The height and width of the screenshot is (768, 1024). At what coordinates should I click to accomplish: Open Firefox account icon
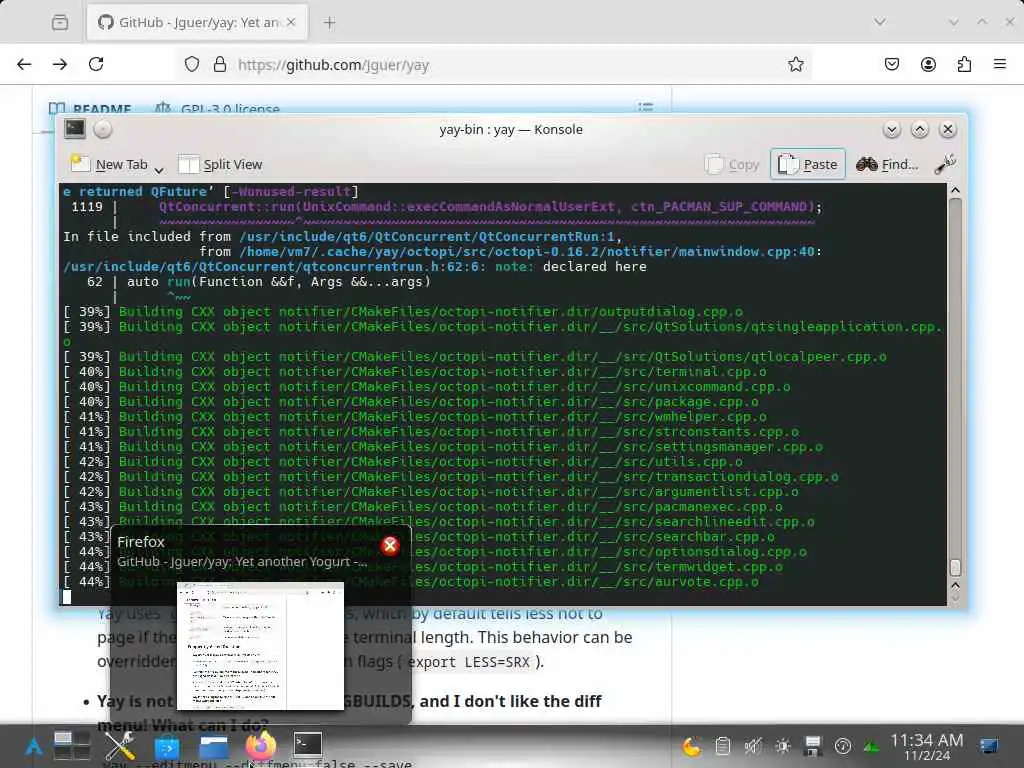coord(928,64)
